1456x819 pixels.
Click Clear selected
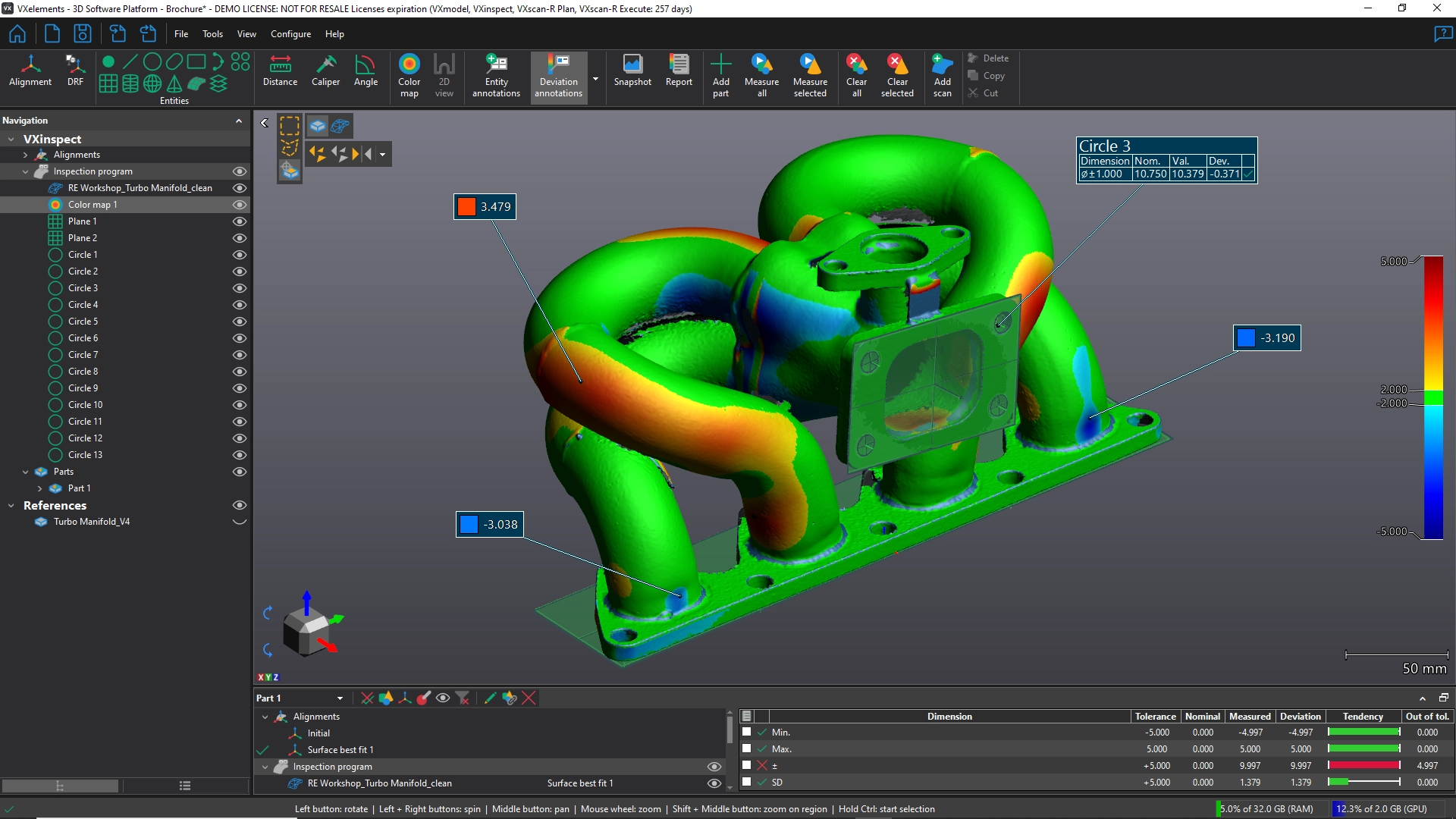point(897,76)
